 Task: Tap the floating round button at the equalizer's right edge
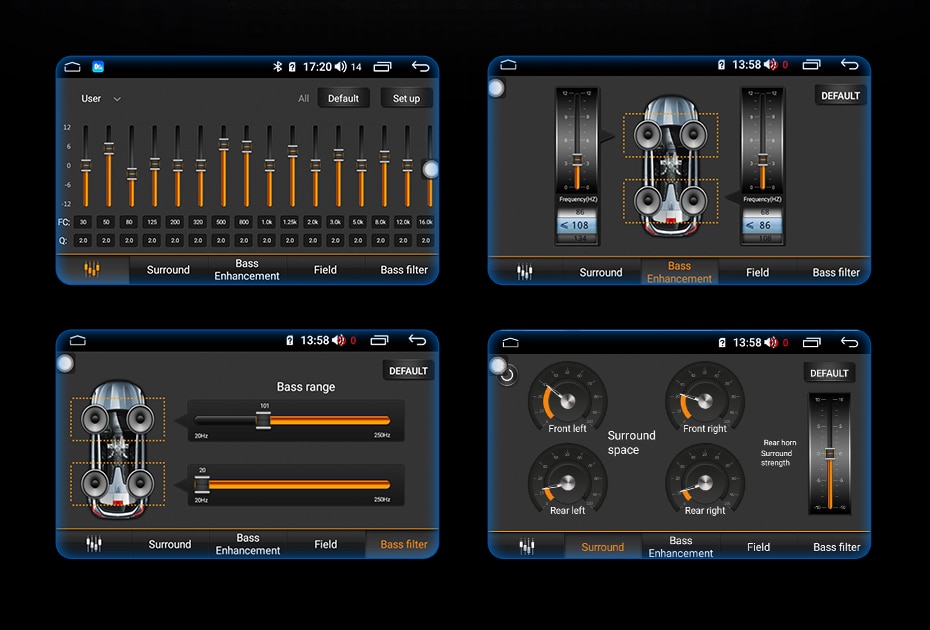tap(430, 170)
